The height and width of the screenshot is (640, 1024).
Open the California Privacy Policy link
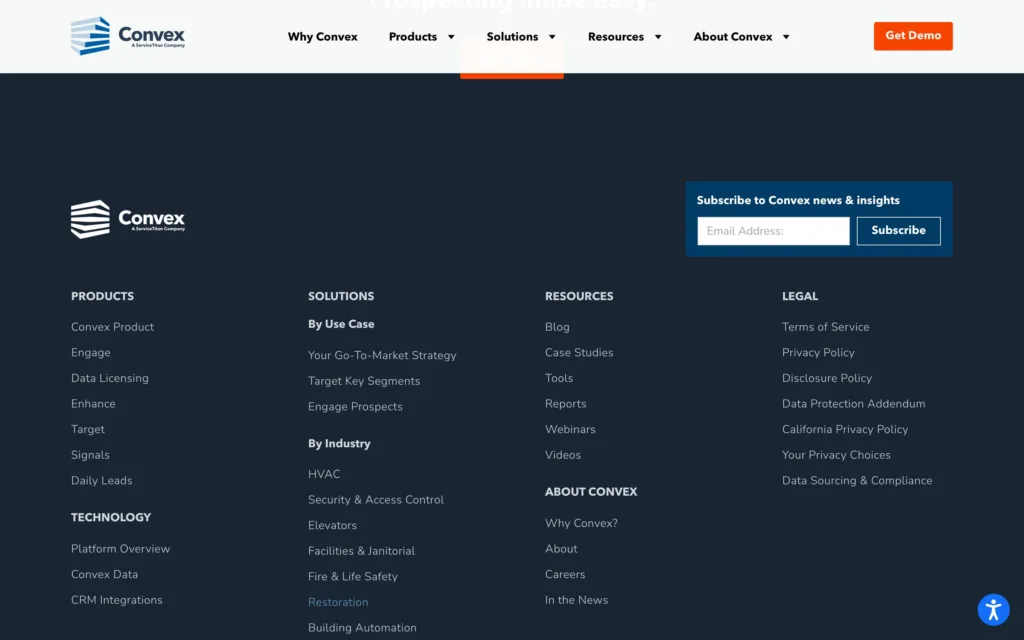click(845, 430)
